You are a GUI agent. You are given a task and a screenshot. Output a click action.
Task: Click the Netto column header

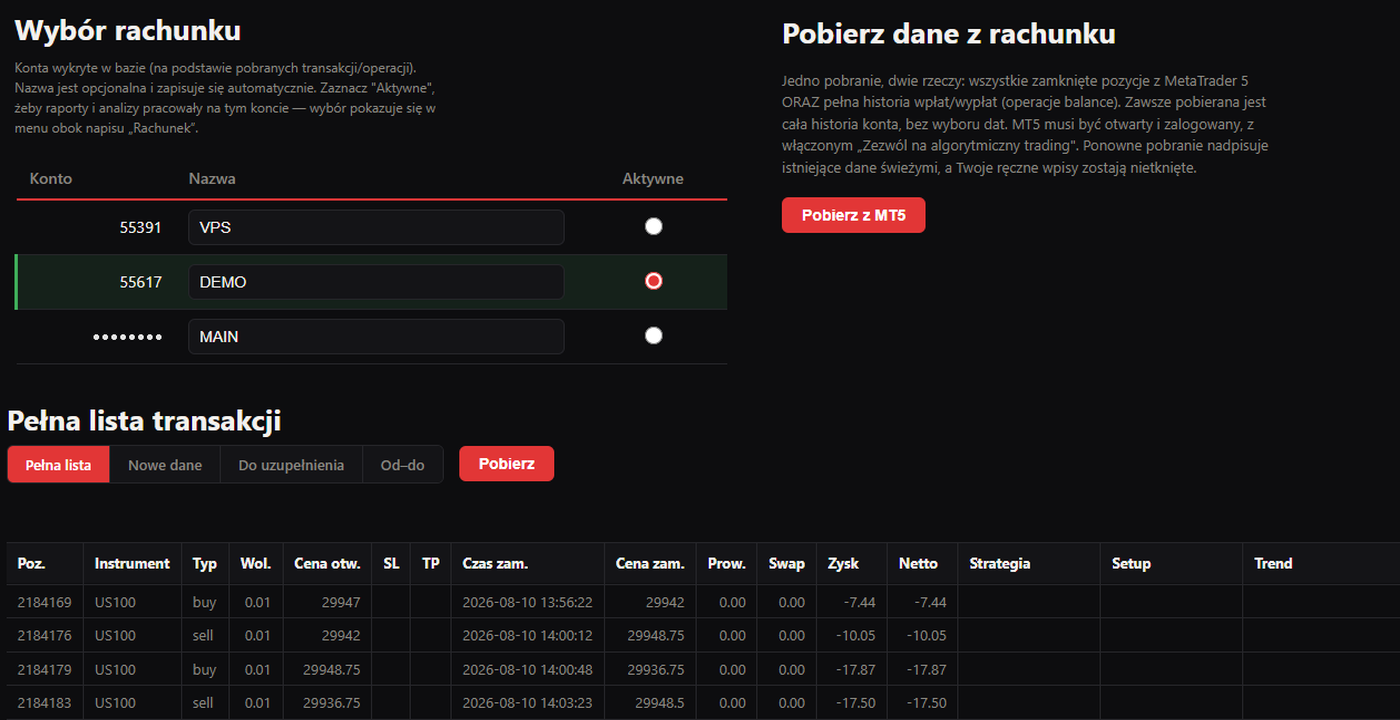pos(918,564)
